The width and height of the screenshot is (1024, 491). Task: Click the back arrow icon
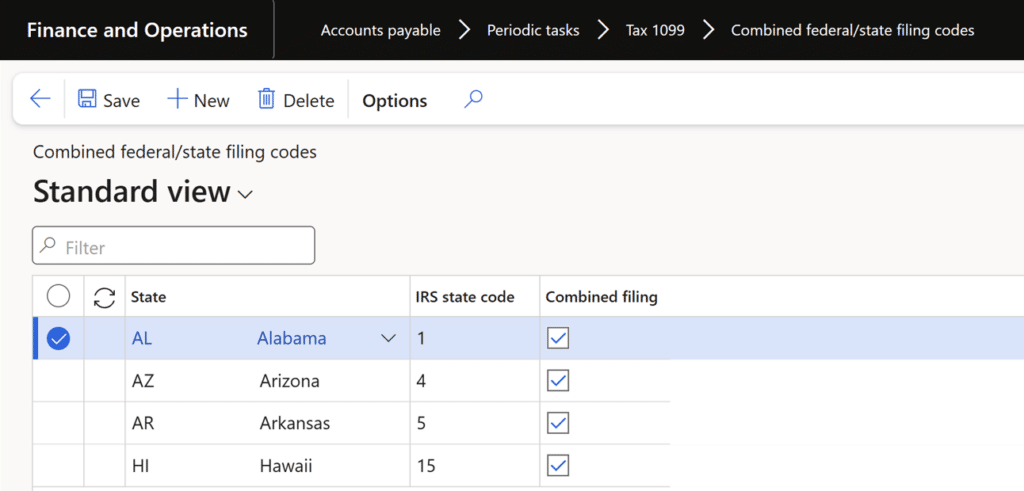40,99
